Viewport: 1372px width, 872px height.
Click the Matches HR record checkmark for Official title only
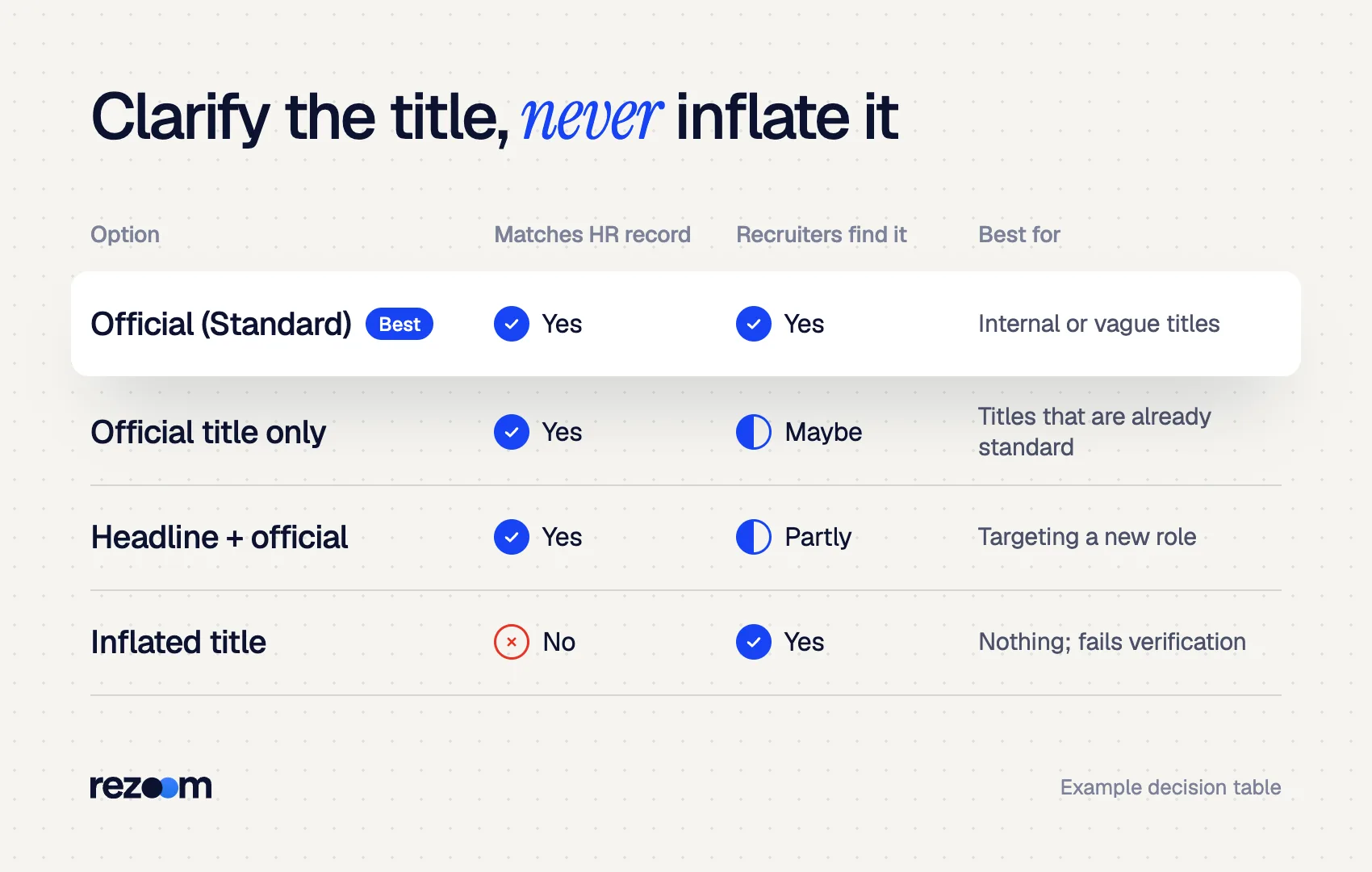click(x=512, y=432)
